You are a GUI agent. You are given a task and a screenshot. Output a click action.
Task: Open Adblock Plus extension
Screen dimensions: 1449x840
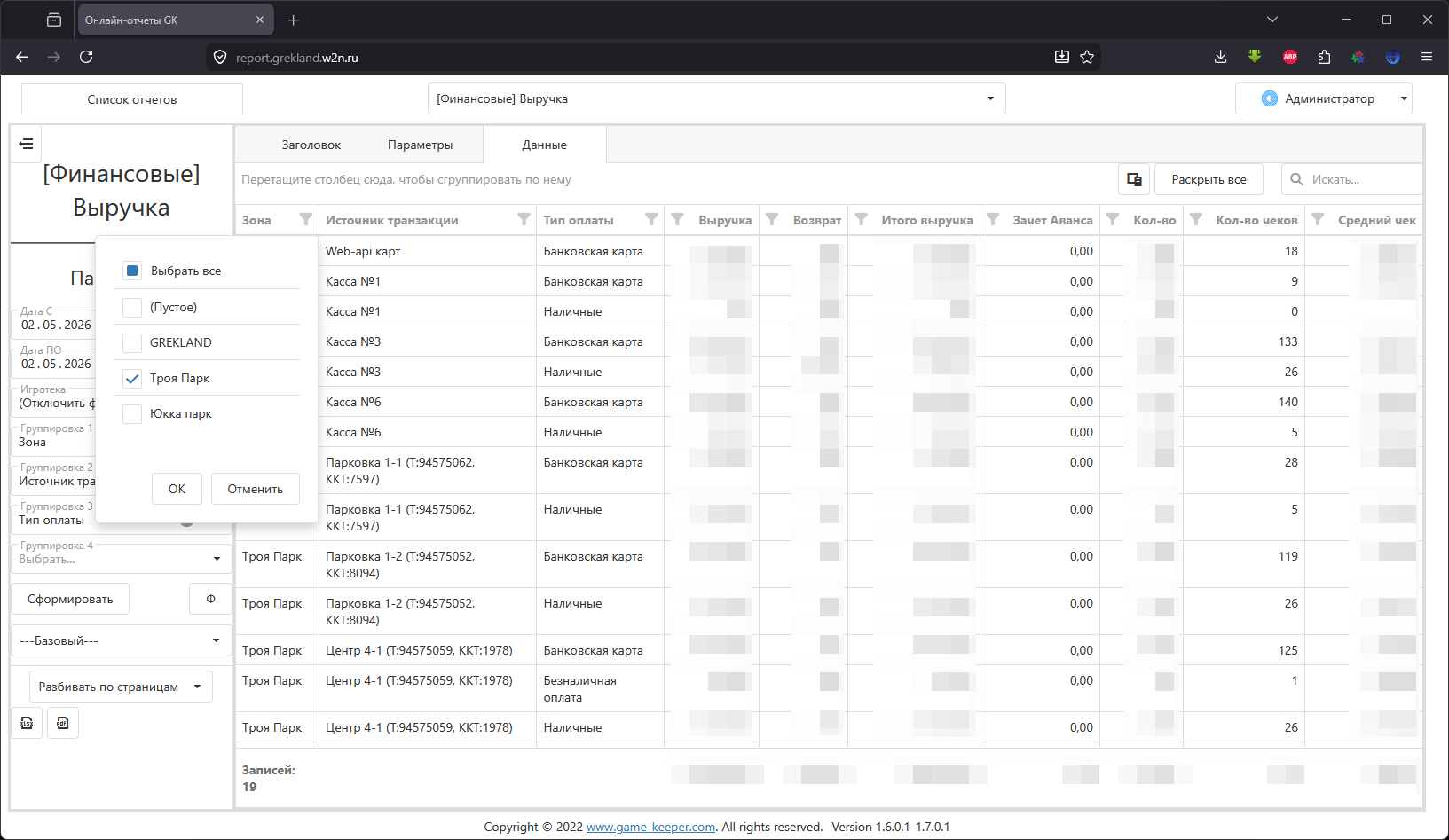point(1290,57)
